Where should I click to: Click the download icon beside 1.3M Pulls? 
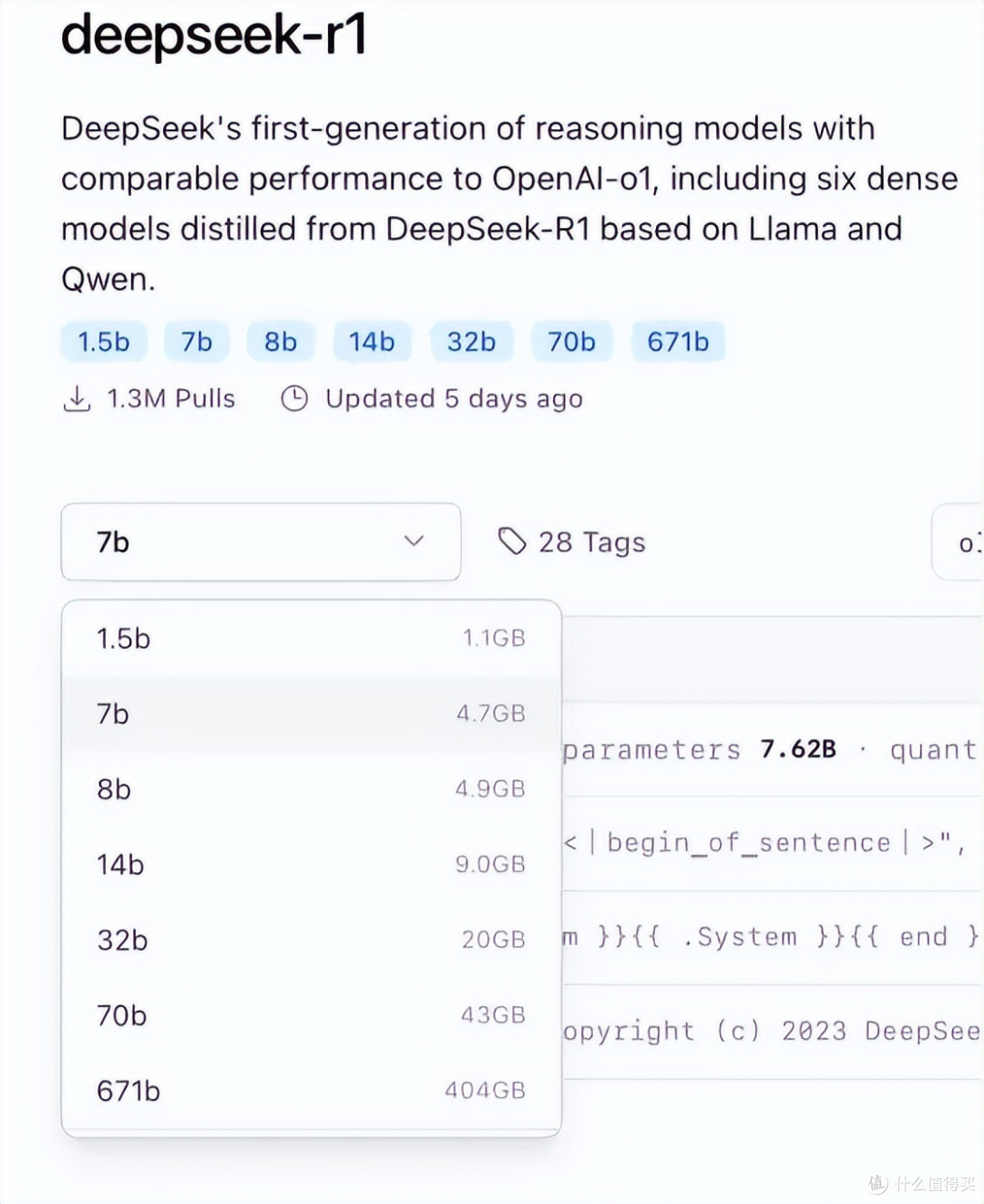[x=77, y=397]
